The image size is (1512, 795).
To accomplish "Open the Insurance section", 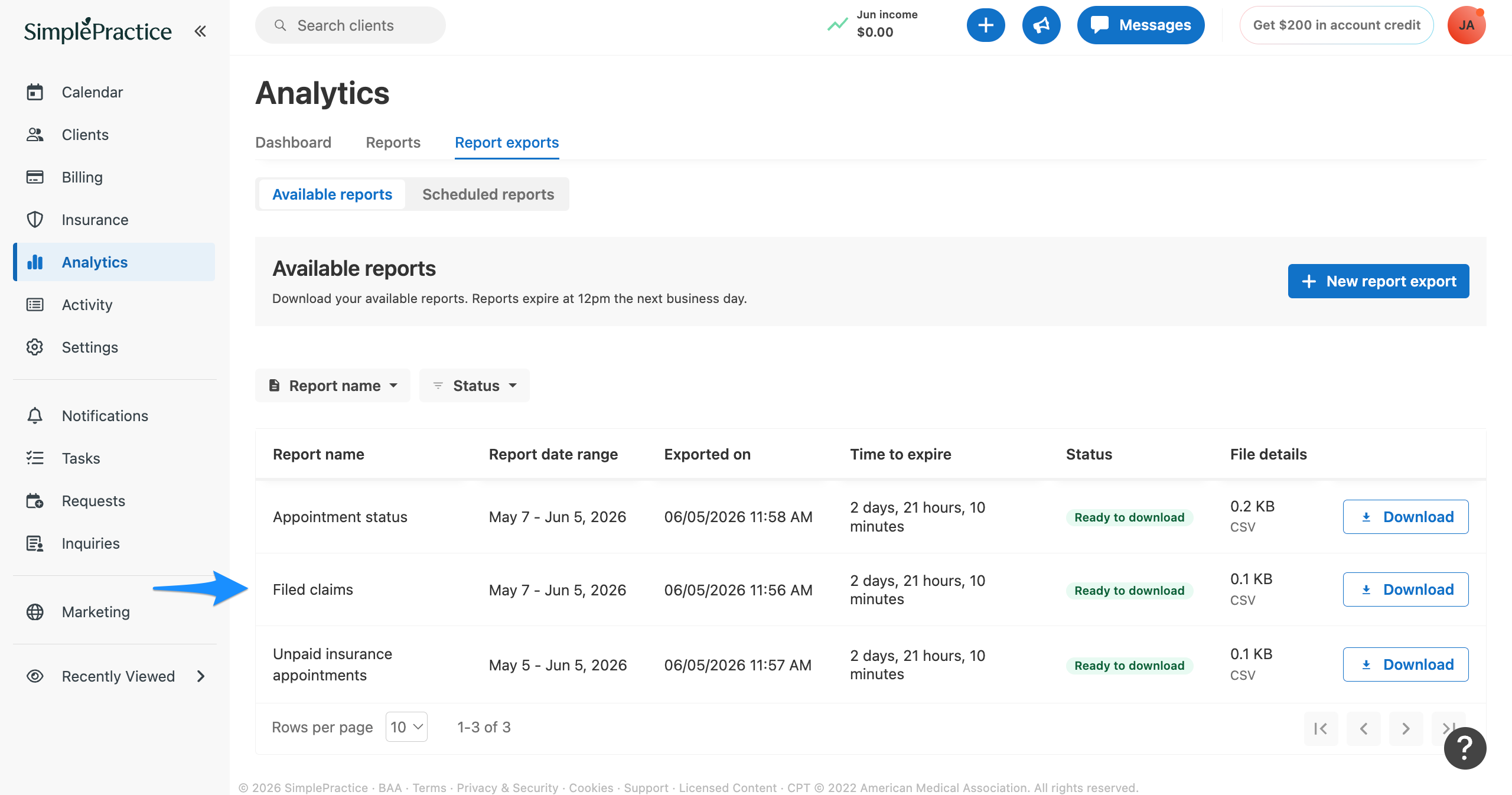I will [114, 220].
